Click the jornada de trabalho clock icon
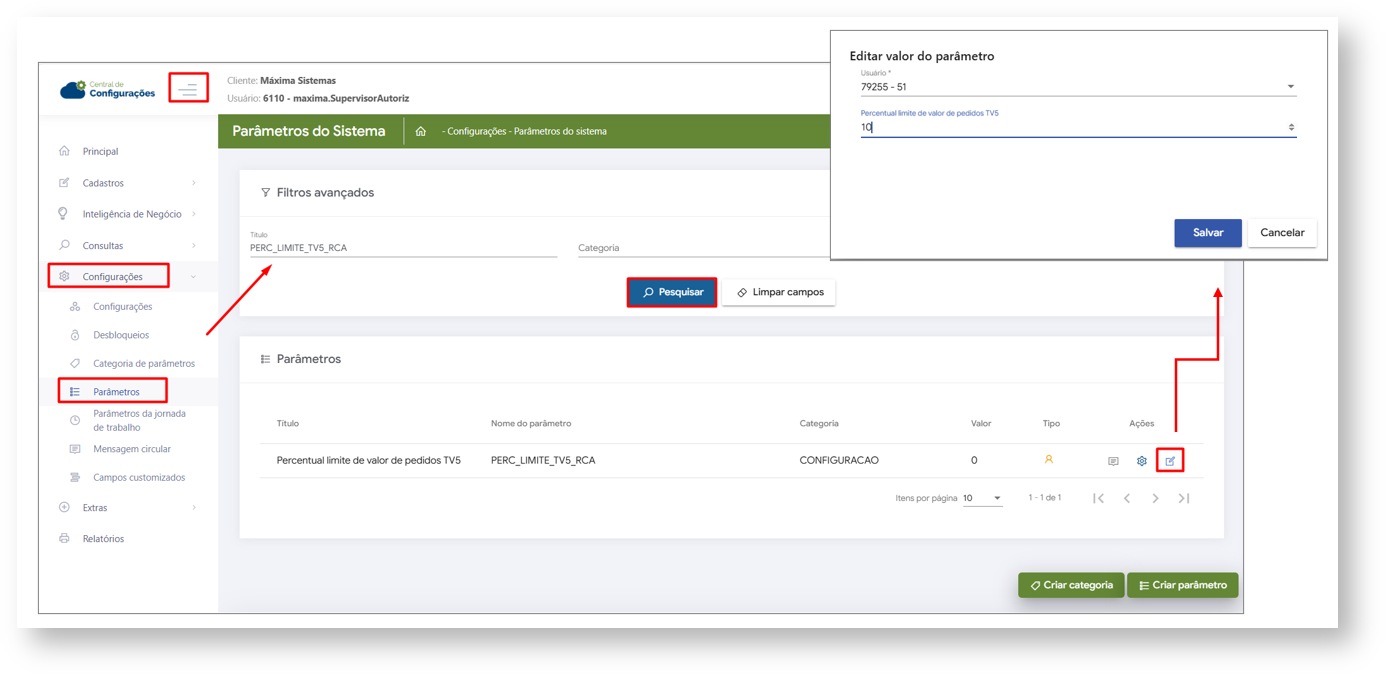This screenshot has width=1386, height=676. pyautogui.click(x=75, y=420)
